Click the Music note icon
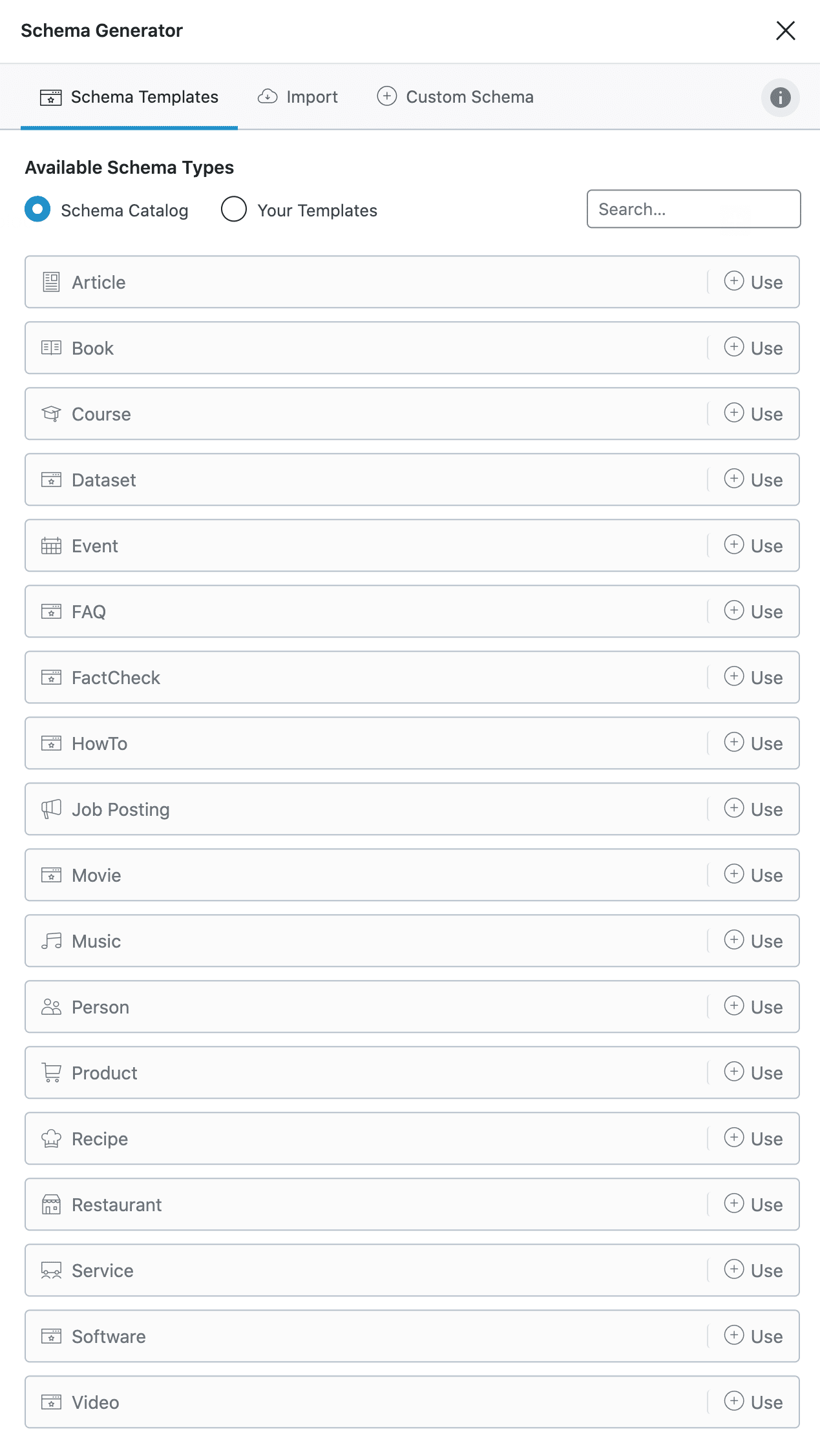 pyautogui.click(x=51, y=941)
